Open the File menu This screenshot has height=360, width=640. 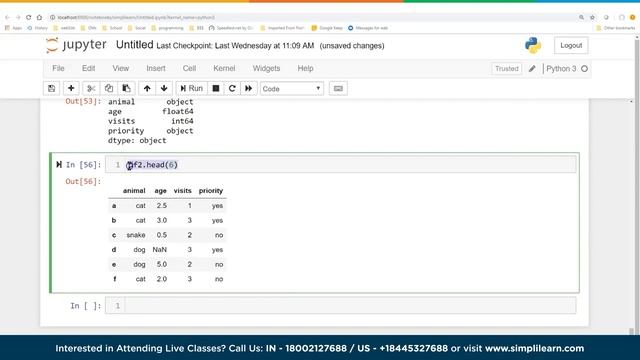[x=58, y=68]
